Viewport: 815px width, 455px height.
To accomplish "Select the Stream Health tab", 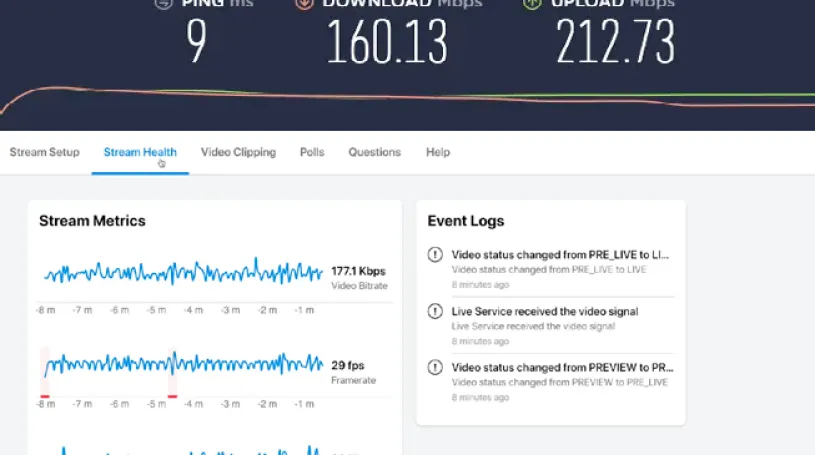I will pyautogui.click(x=140, y=153).
